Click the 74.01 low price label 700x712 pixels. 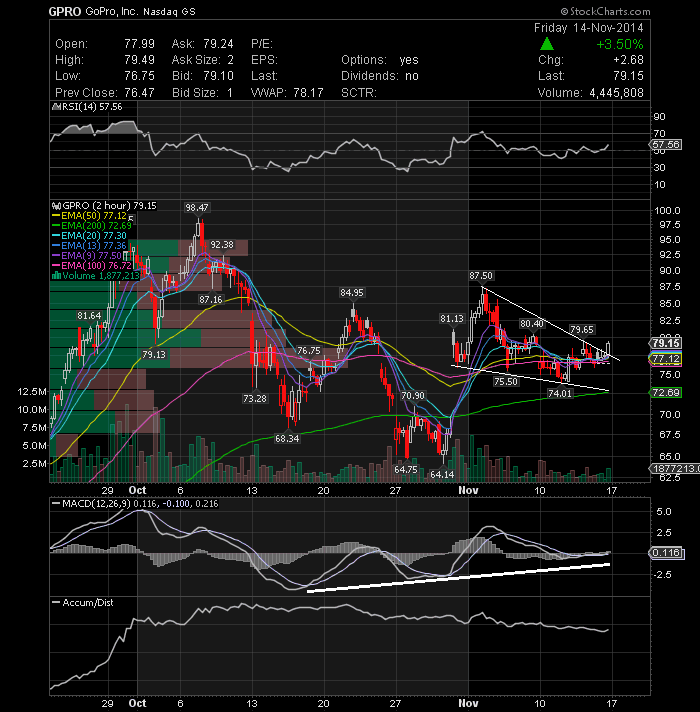(x=560, y=394)
